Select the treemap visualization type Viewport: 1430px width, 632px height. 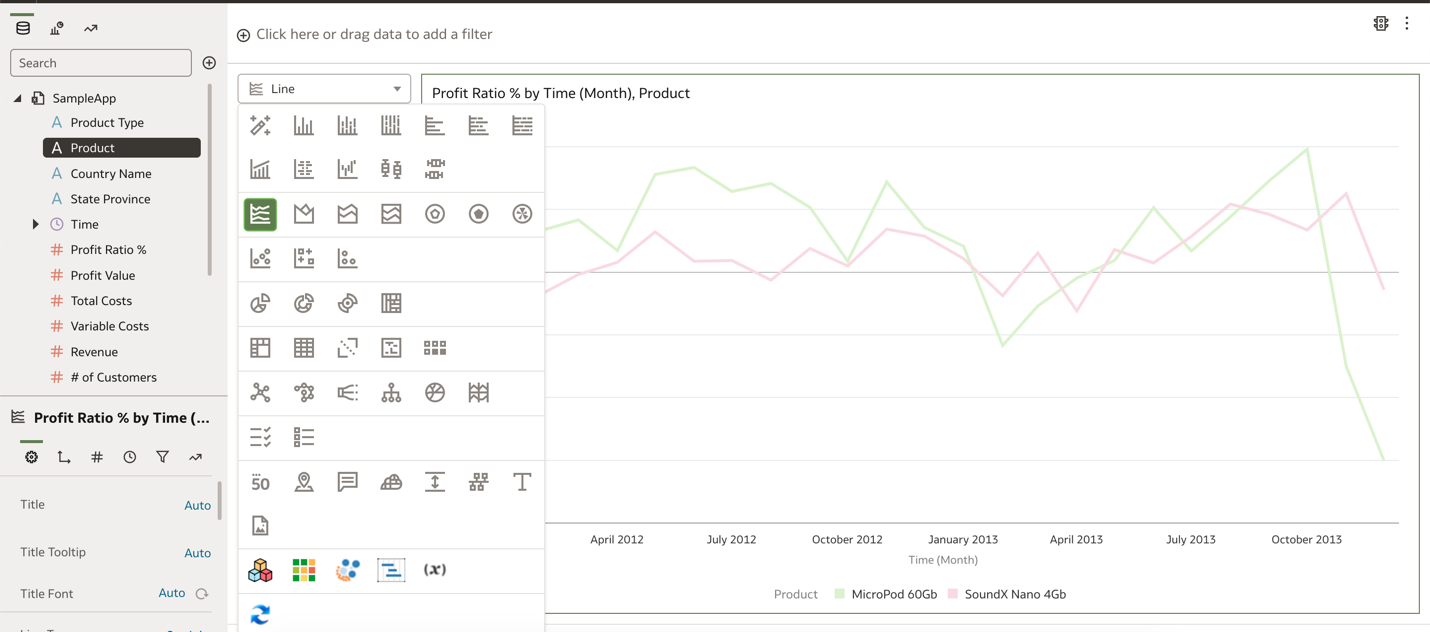click(390, 303)
